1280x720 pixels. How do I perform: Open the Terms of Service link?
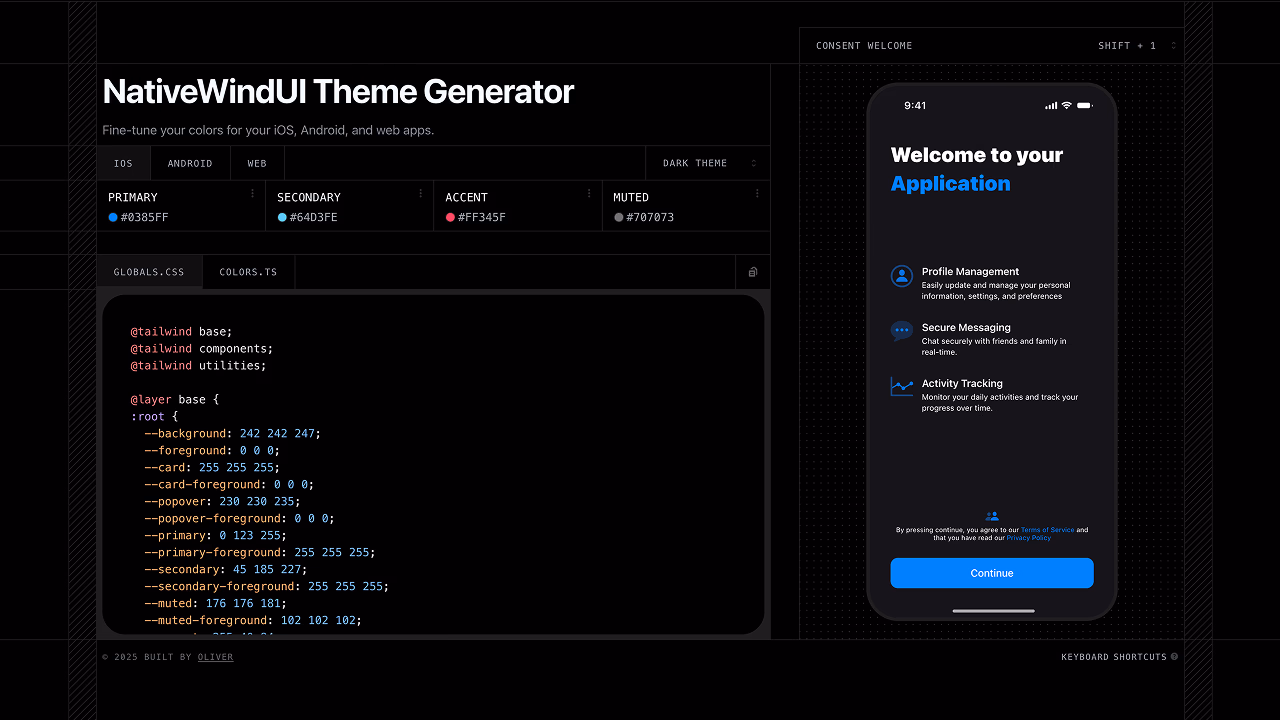pyautogui.click(x=1047, y=530)
